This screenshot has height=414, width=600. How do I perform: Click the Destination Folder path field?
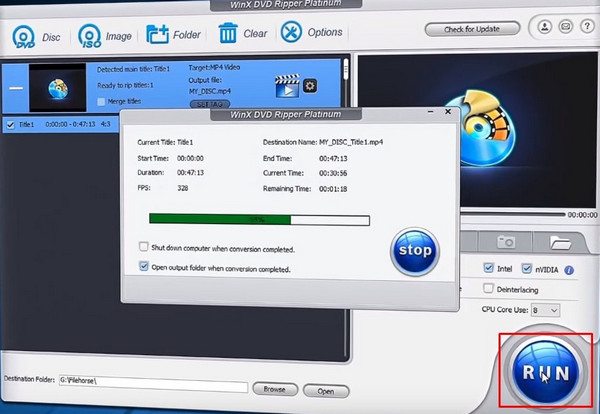tap(153, 383)
